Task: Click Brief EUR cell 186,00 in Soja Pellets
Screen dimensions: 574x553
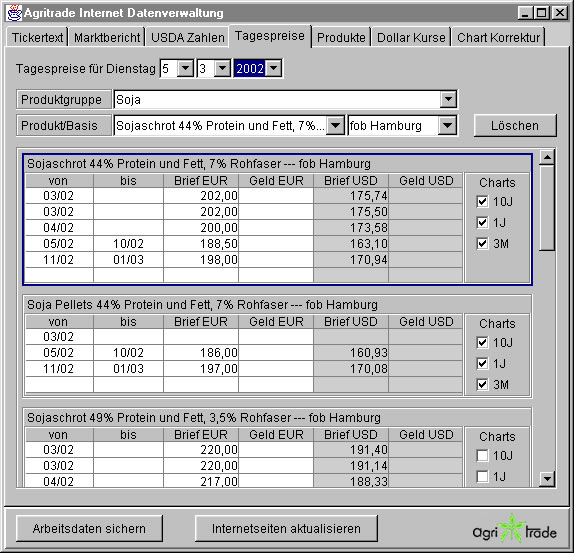Action: click(x=201, y=353)
